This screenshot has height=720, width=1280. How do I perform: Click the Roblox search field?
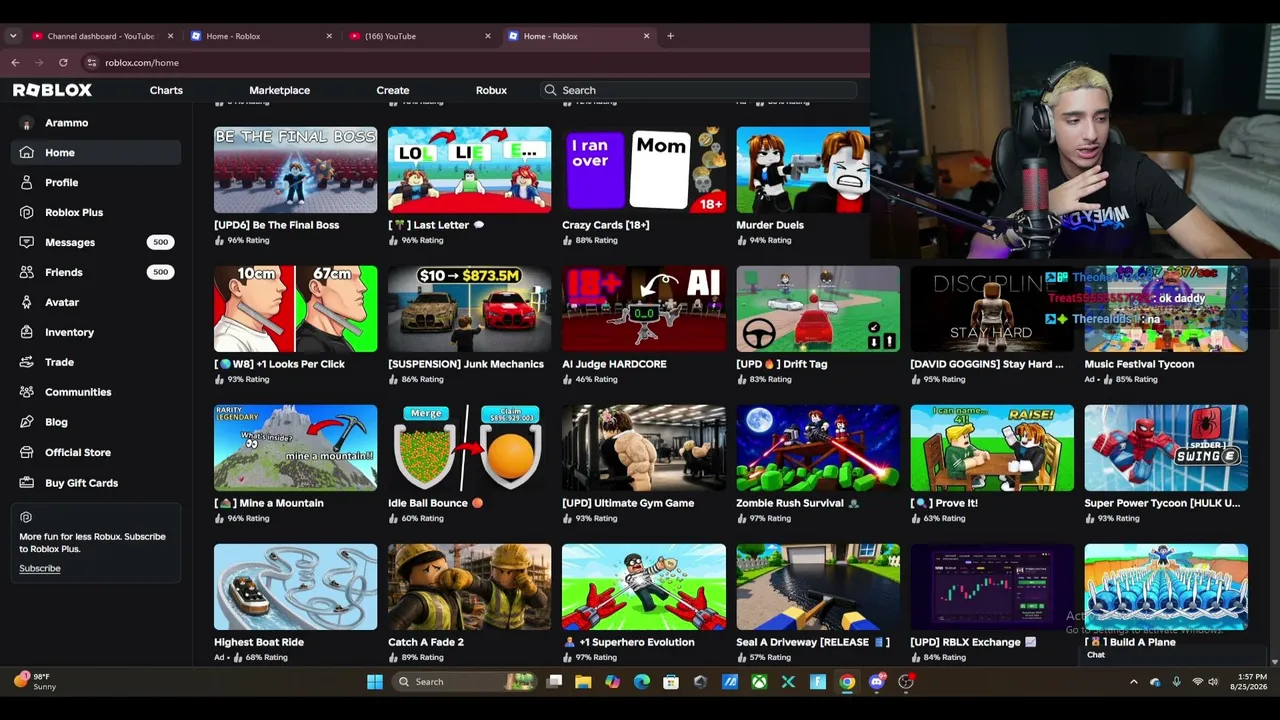697,90
